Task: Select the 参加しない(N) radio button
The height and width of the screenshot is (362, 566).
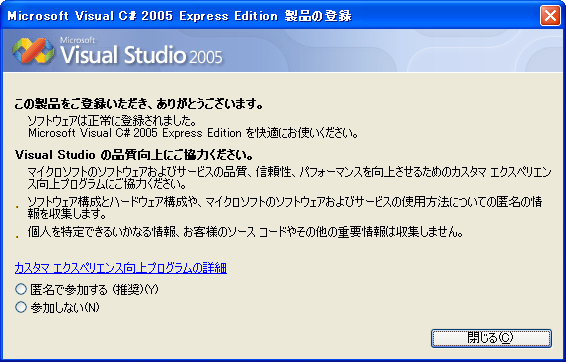Action: tap(21, 307)
